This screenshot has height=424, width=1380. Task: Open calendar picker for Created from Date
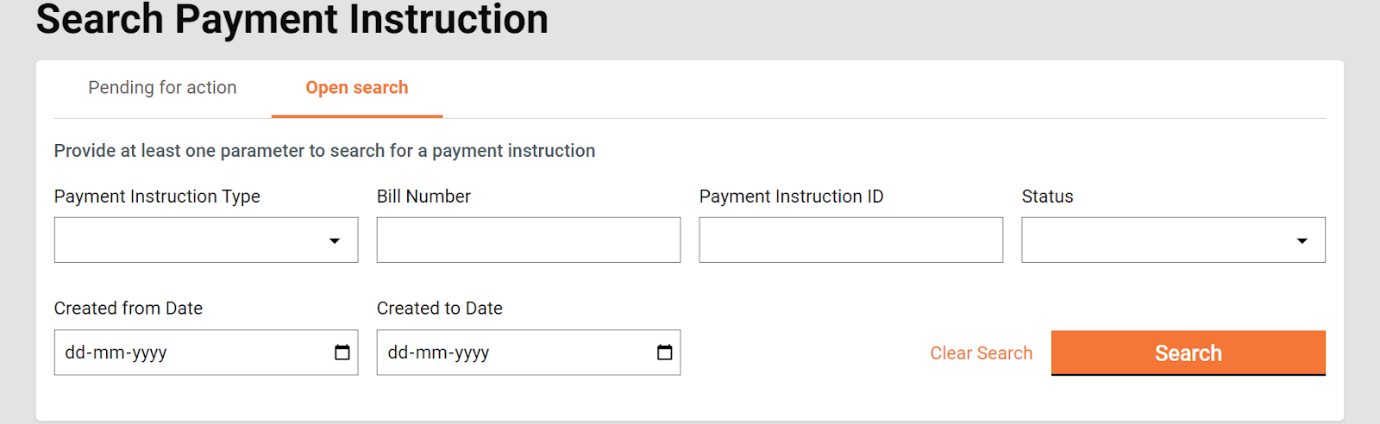pos(342,353)
